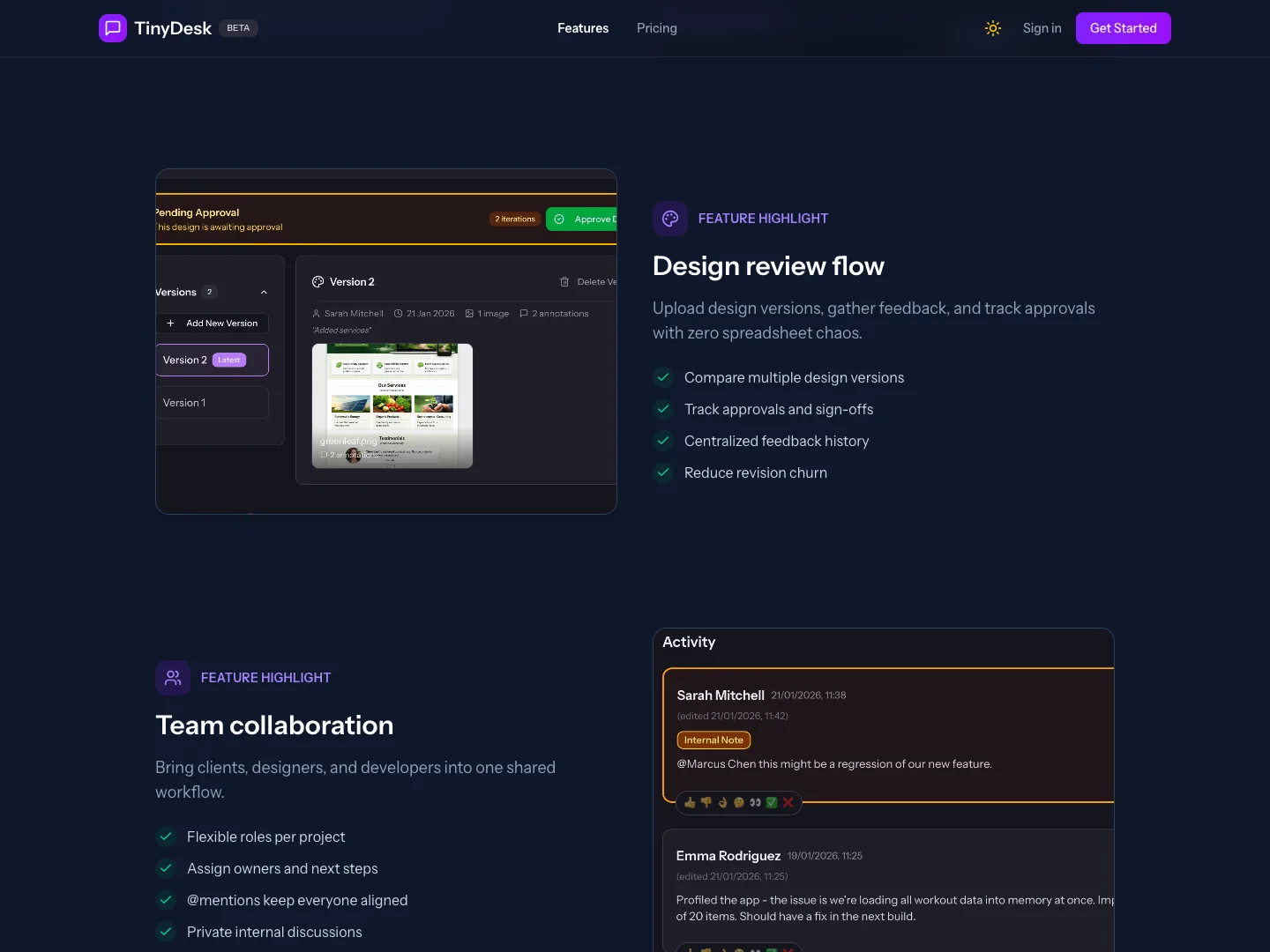Open the Features nav item
This screenshot has width=1270, height=952.
[583, 28]
